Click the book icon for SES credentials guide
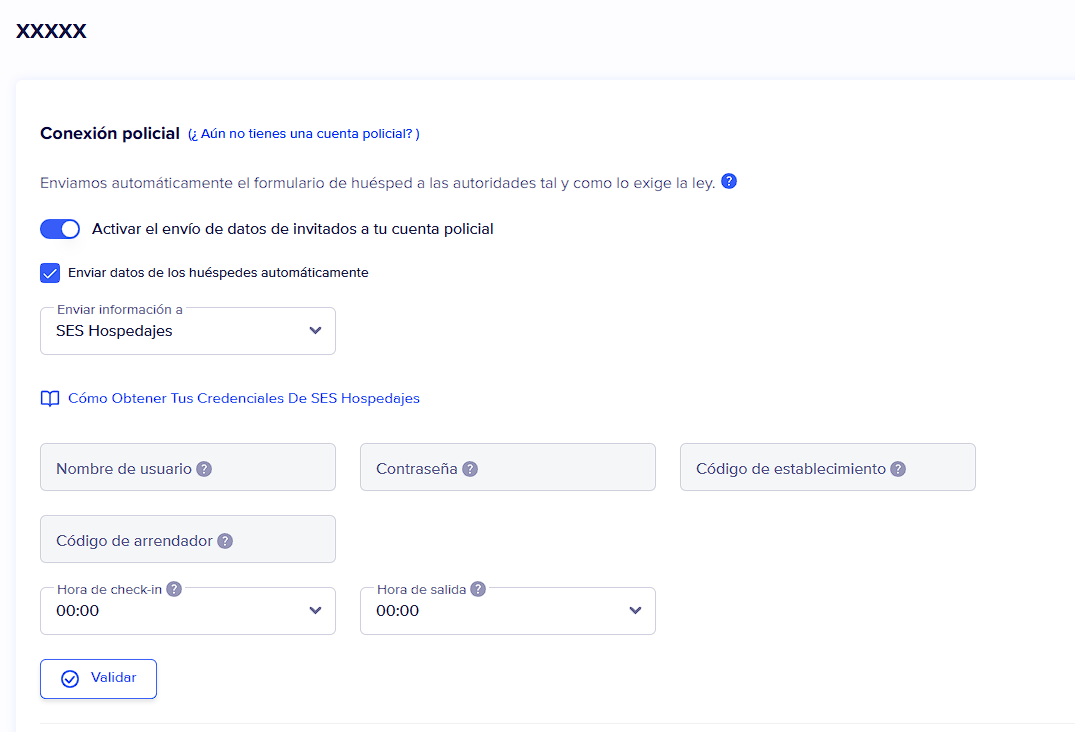The width and height of the screenshot is (1075, 732). [x=50, y=399]
